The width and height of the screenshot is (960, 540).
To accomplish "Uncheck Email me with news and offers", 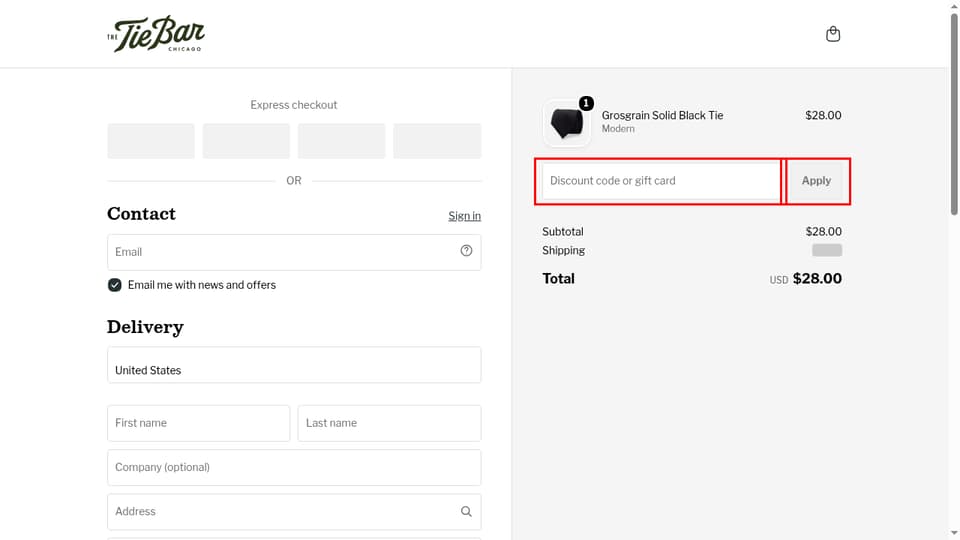I will (114, 285).
